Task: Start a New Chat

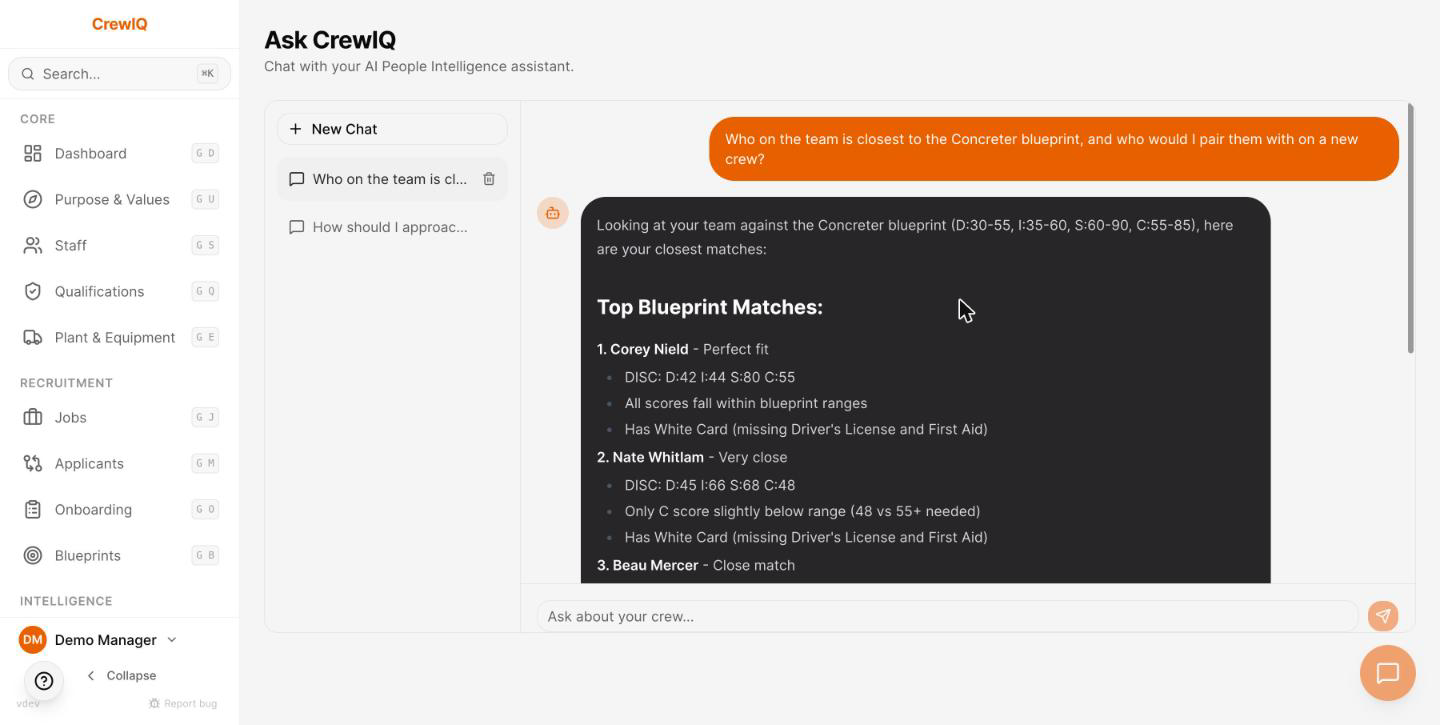Action: click(392, 129)
